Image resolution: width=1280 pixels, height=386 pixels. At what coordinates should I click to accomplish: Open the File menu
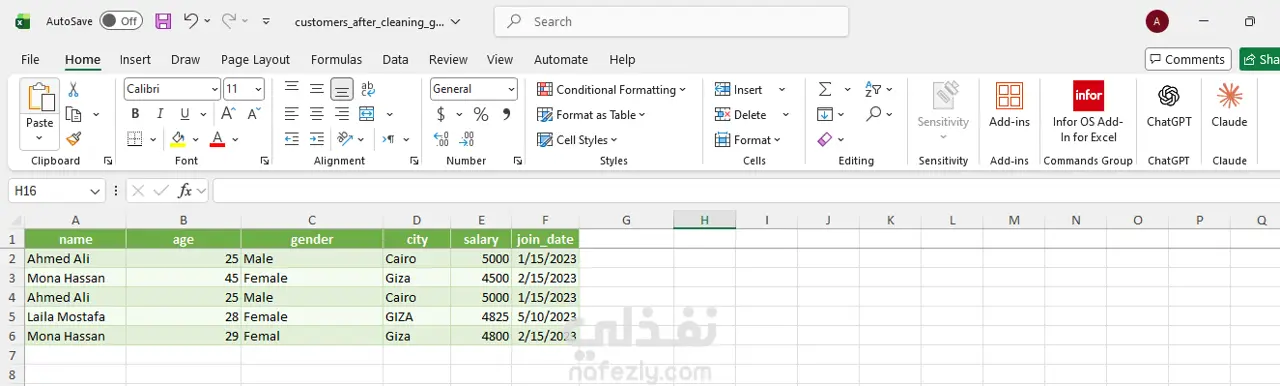(x=30, y=59)
